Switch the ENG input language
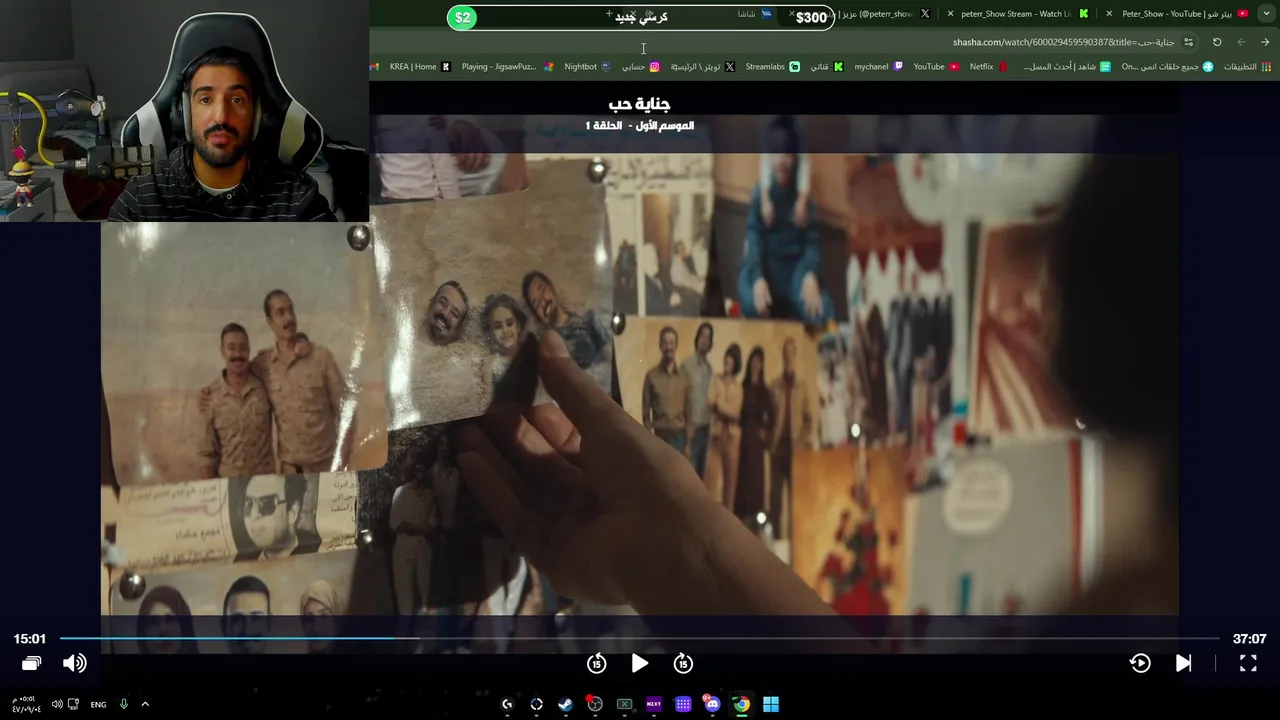Image resolution: width=1280 pixels, height=720 pixels. [x=98, y=704]
